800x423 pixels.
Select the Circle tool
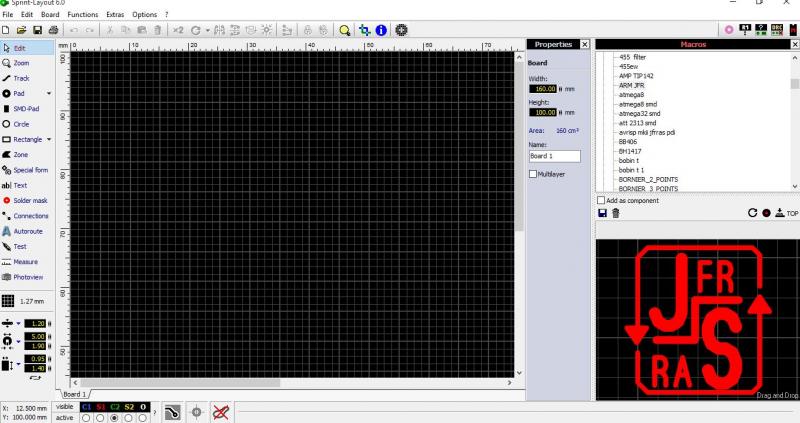(27, 125)
